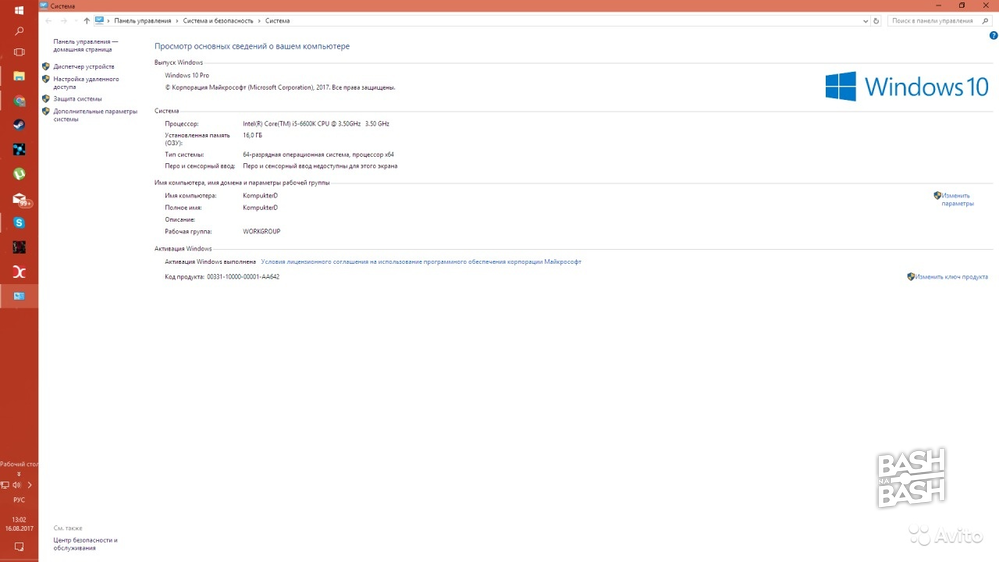Viewport: 999px width, 562px height.
Task: Go back with the back arrow
Action: tap(49, 21)
